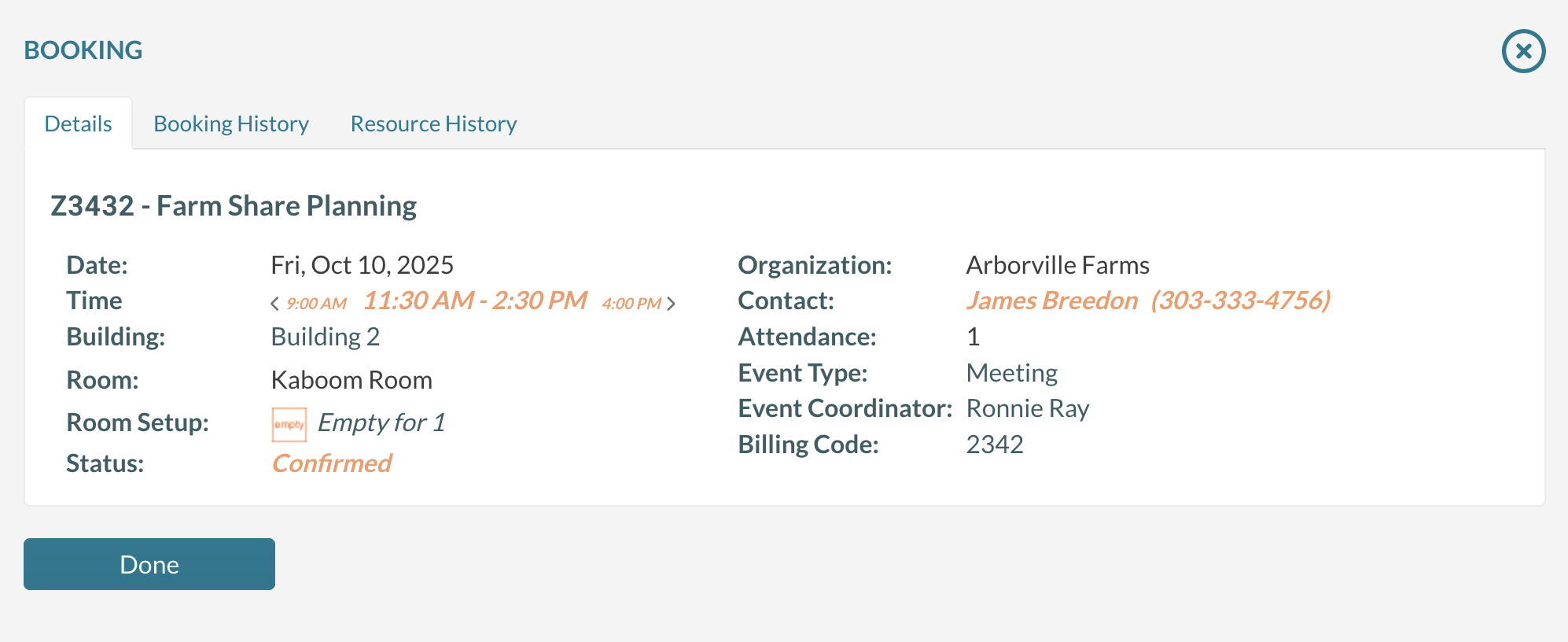Image resolution: width=1568 pixels, height=642 pixels.
Task: Switch to the Details tab
Action: point(78,124)
